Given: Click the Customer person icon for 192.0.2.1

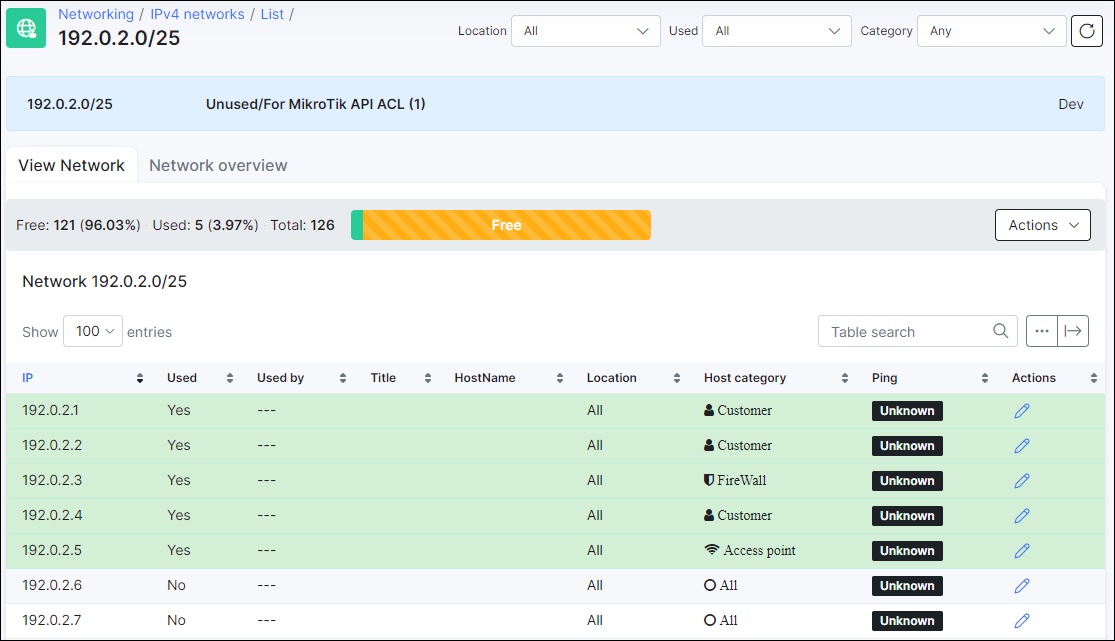Looking at the screenshot, I should point(710,410).
